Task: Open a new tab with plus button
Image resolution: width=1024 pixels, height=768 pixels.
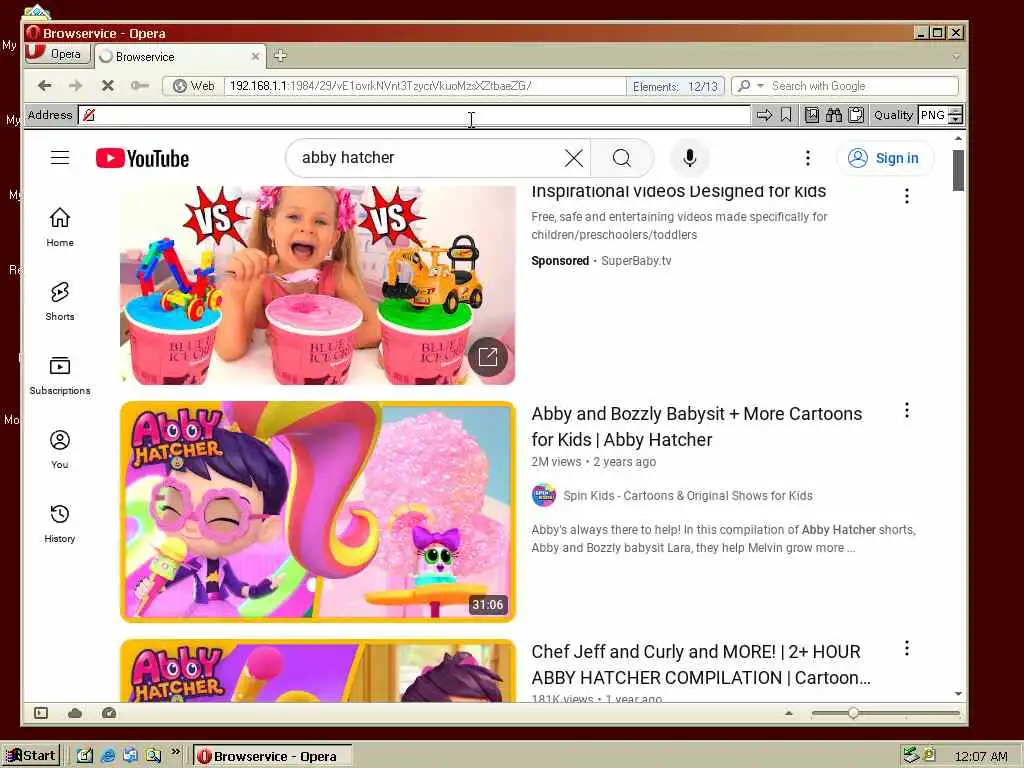Action: click(280, 56)
